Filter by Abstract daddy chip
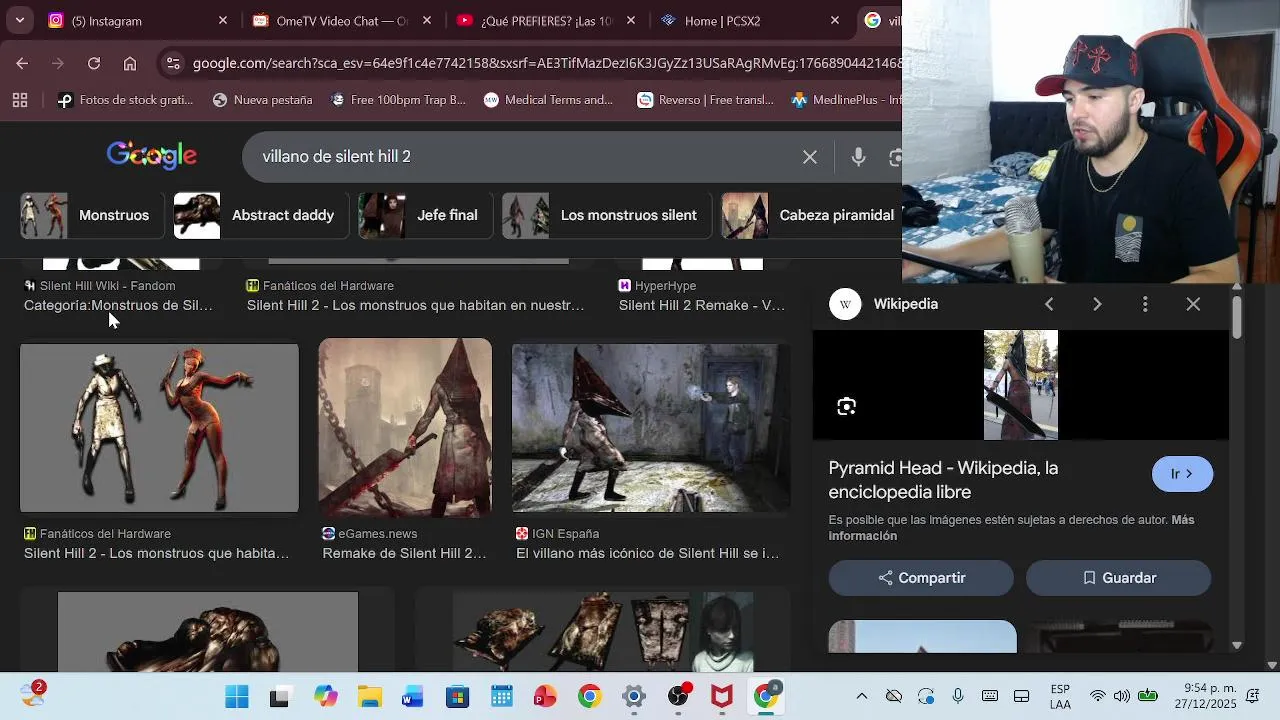This screenshot has height=720, width=1280. (261, 215)
